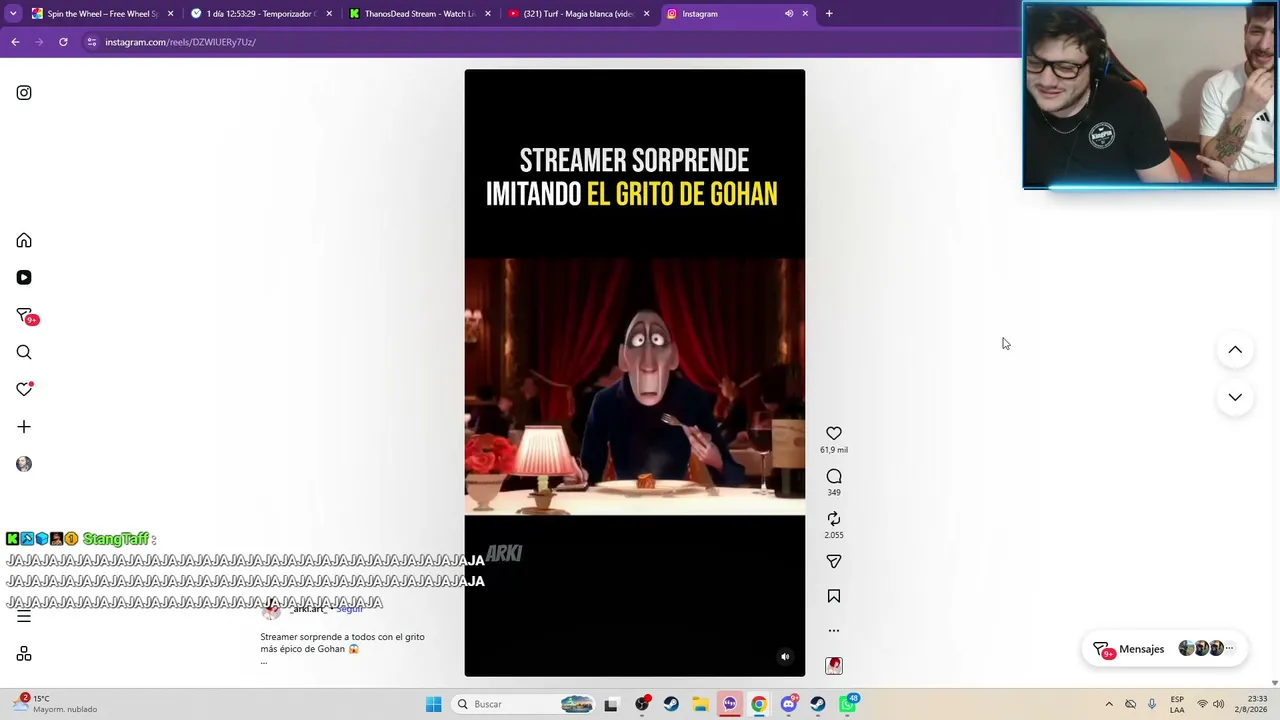Open the reel author's profile picture
The height and width of the screenshot is (720, 1280).
pyautogui.click(x=271, y=609)
